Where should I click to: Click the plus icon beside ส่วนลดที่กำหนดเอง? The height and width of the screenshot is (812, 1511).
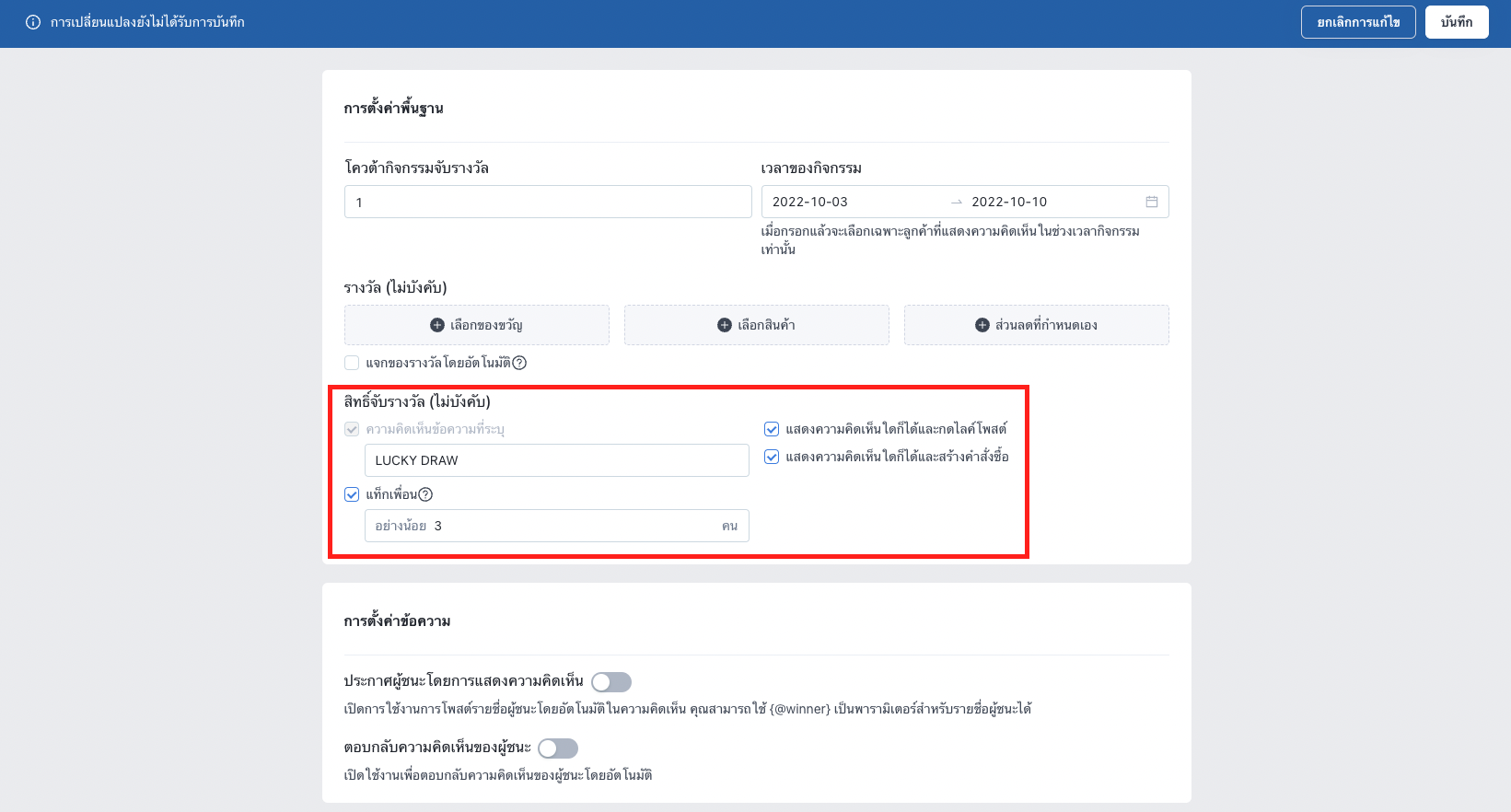point(982,325)
